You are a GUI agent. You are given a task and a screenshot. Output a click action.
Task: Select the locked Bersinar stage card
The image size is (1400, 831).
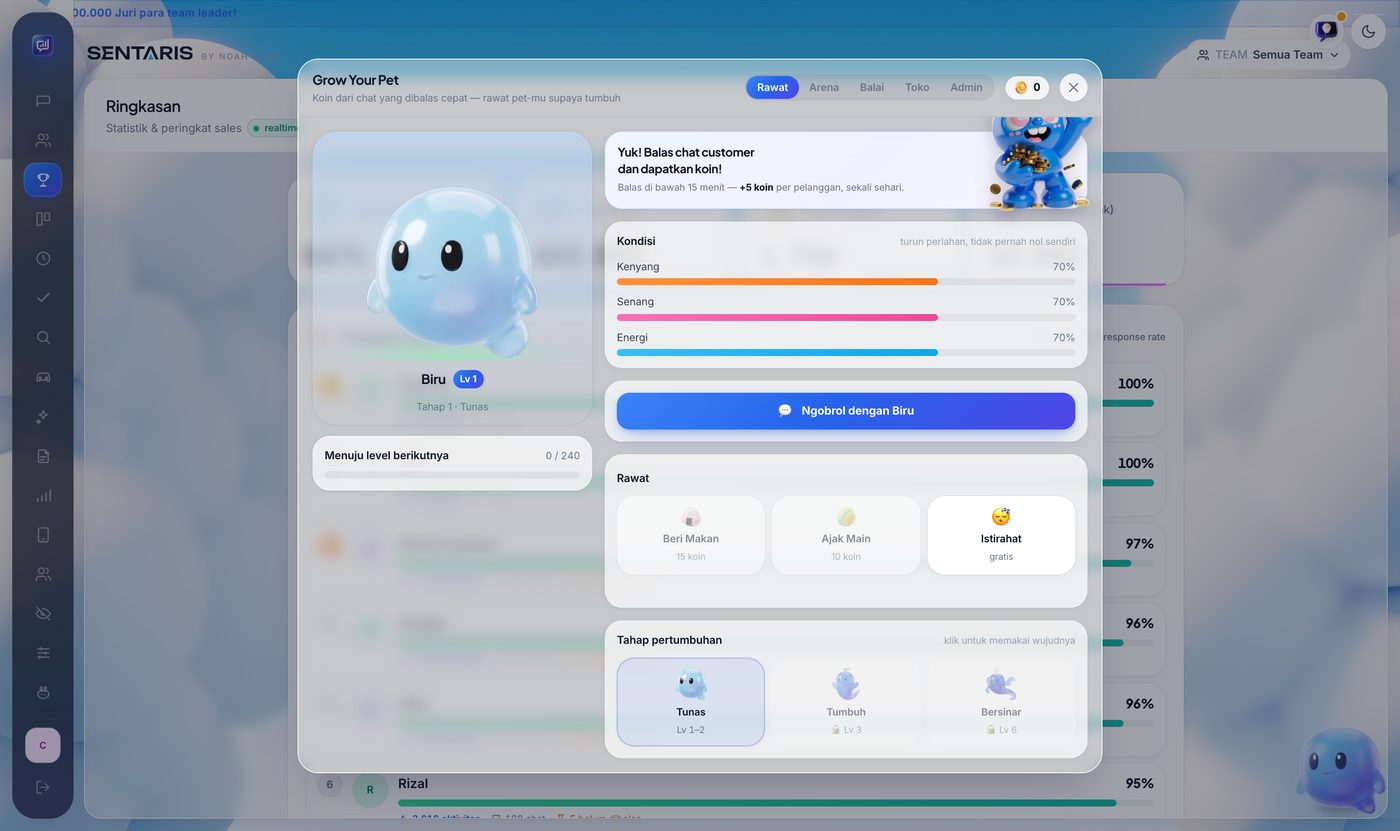(x=1001, y=702)
